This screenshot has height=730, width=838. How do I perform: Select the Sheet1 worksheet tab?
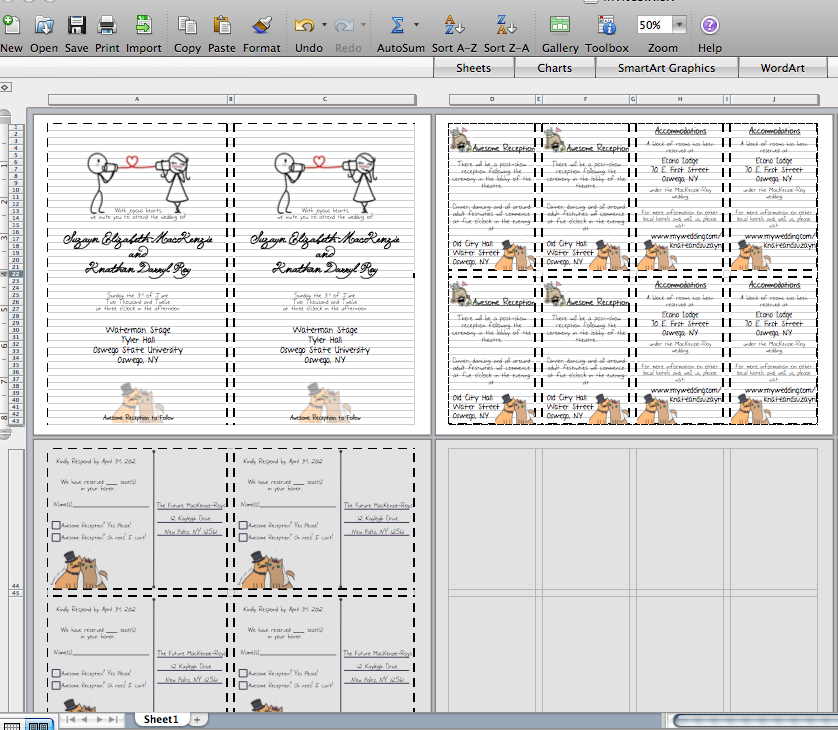(161, 719)
